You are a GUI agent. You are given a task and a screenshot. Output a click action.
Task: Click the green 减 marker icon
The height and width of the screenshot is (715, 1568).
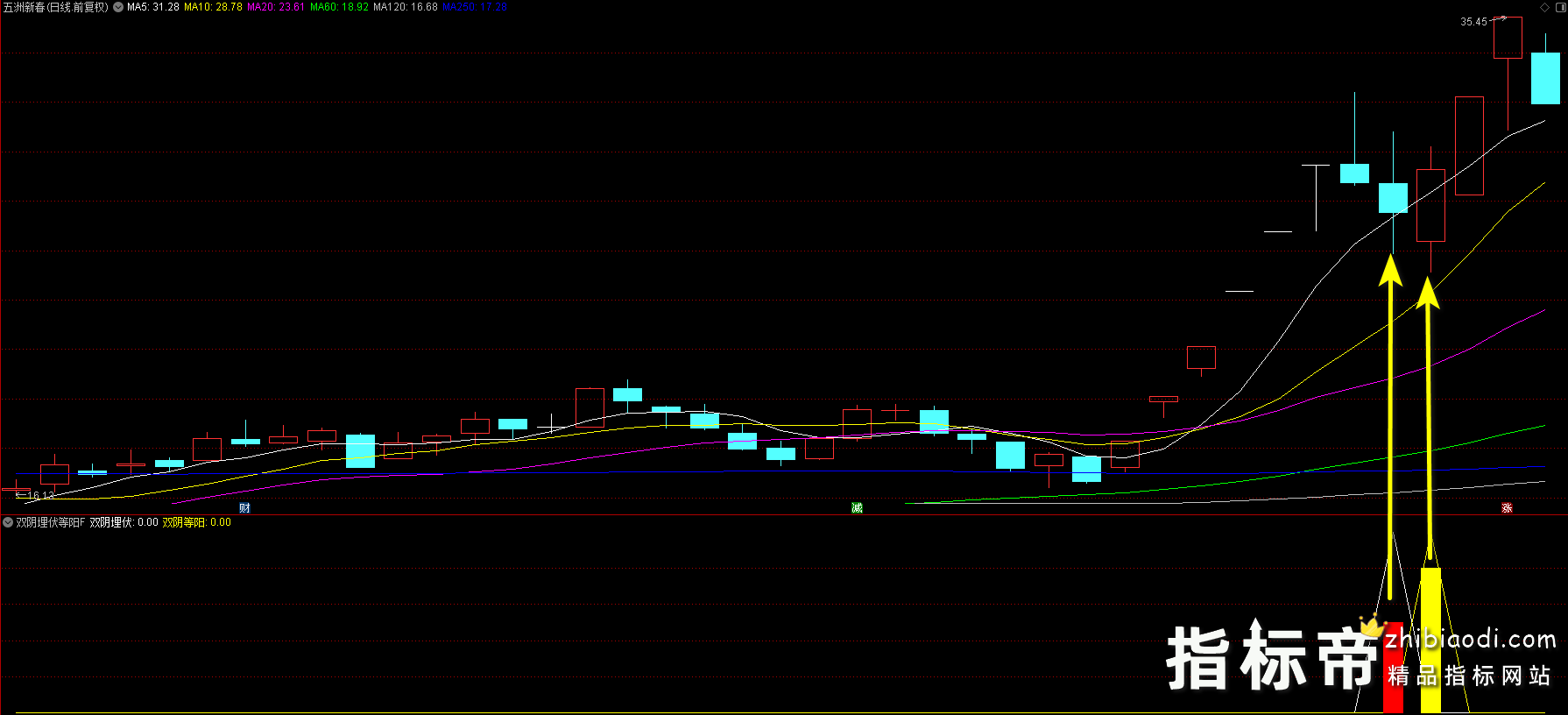857,508
